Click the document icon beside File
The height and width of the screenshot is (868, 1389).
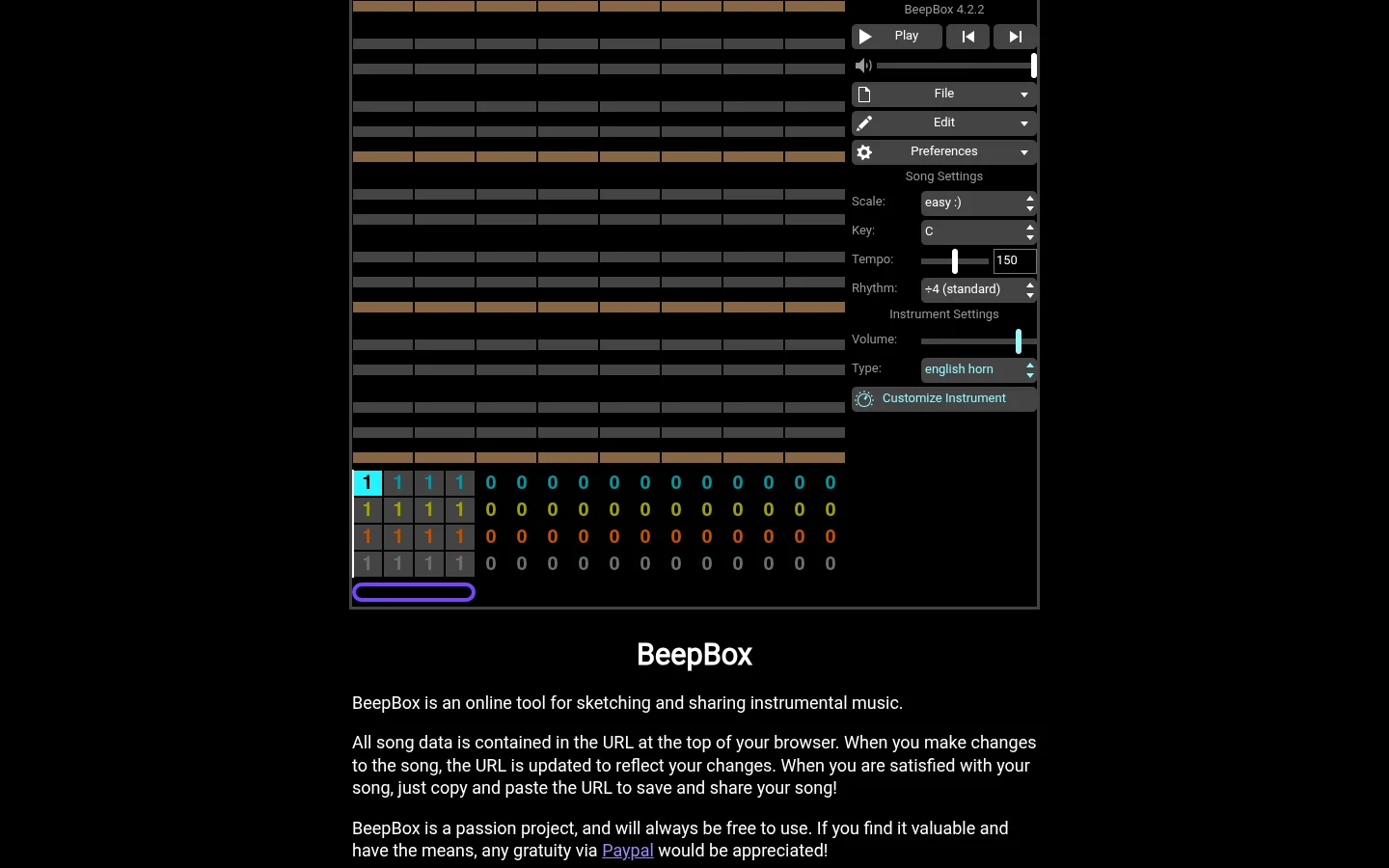coord(864,95)
